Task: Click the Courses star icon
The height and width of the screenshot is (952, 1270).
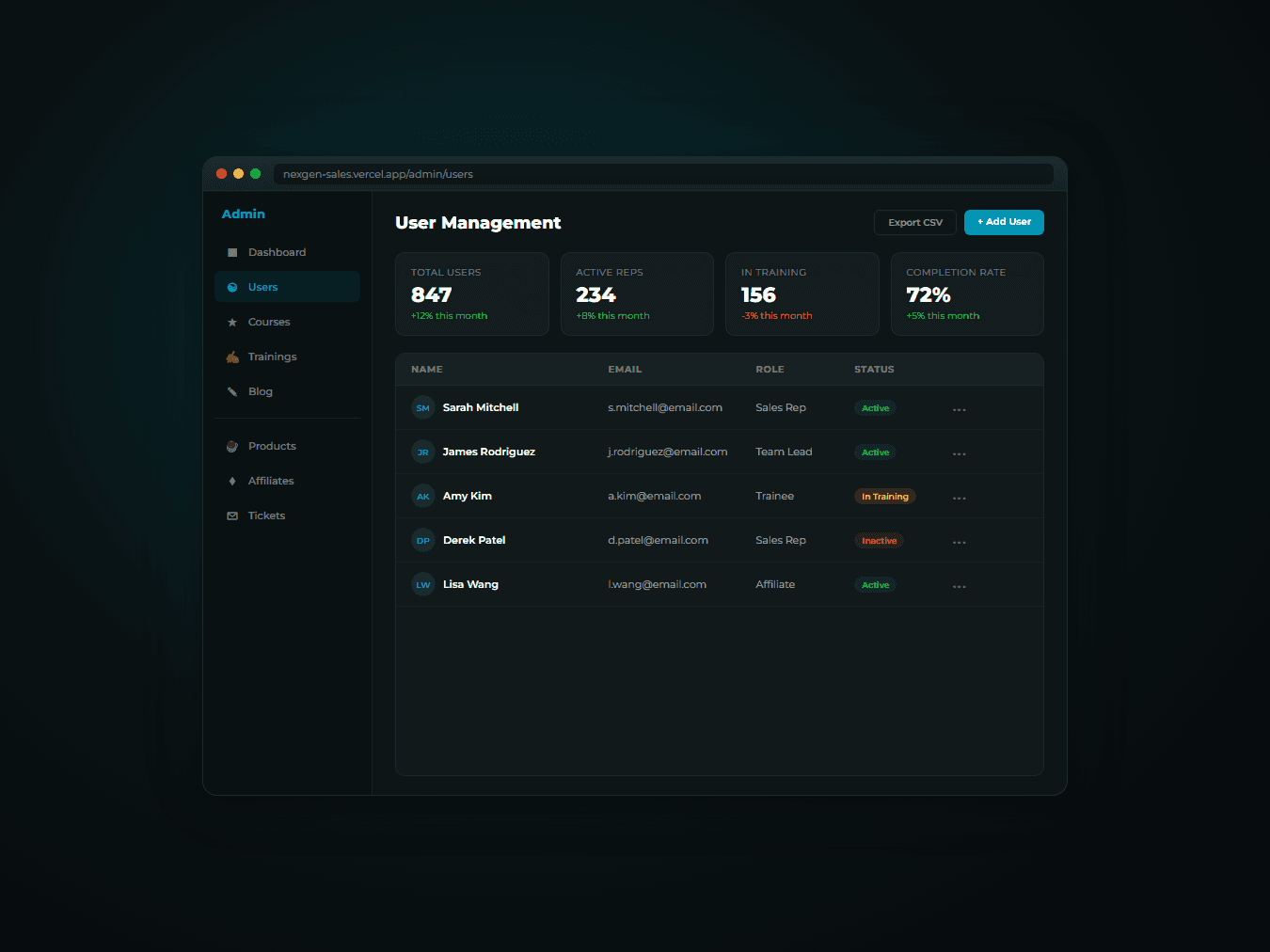Action: pyautogui.click(x=231, y=322)
